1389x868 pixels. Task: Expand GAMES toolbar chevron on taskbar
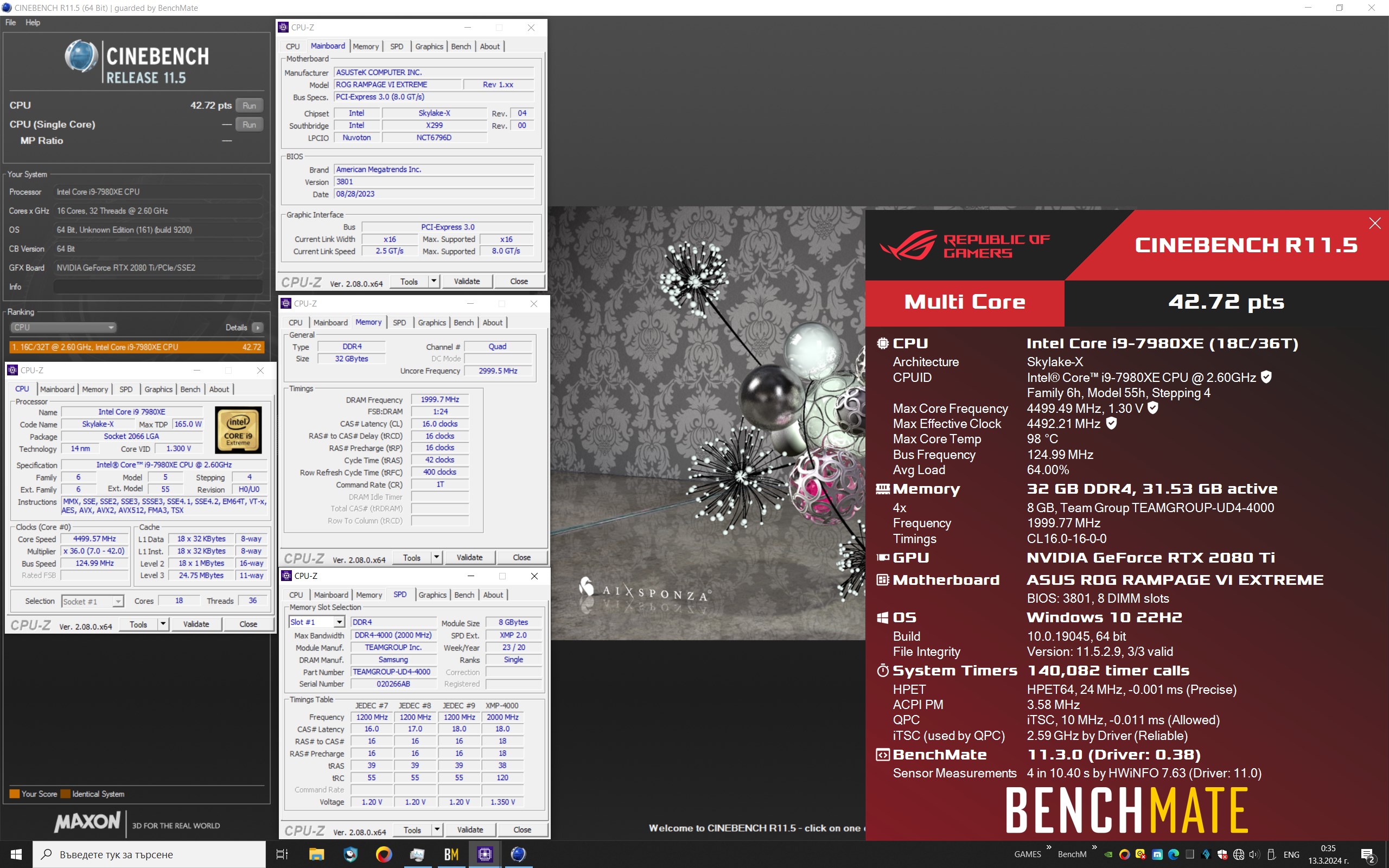pyautogui.click(x=1049, y=847)
